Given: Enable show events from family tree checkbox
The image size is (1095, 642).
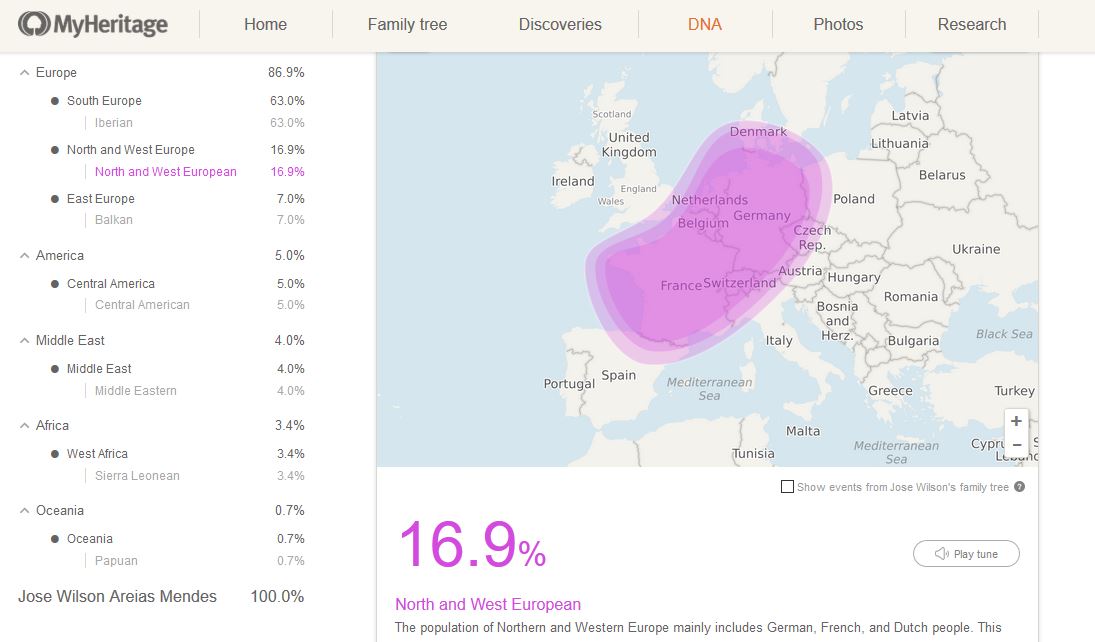Looking at the screenshot, I should (788, 487).
